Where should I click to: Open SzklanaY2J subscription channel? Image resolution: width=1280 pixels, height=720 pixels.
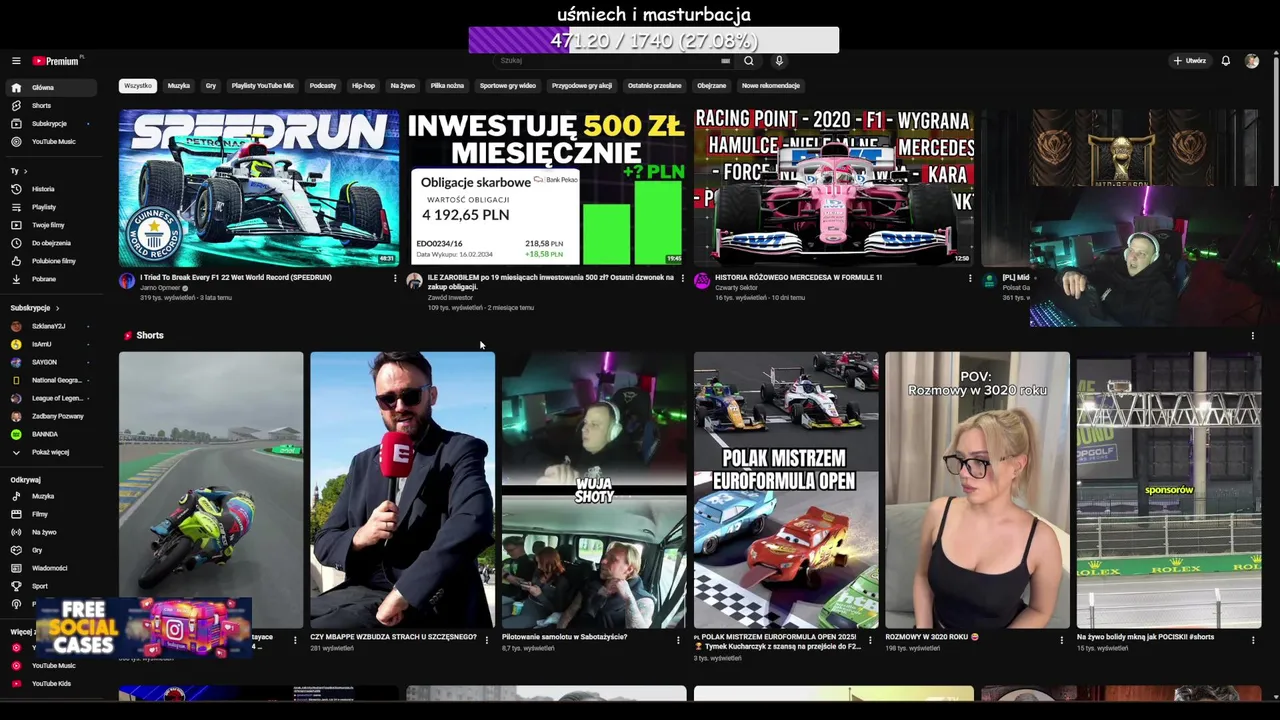50,326
